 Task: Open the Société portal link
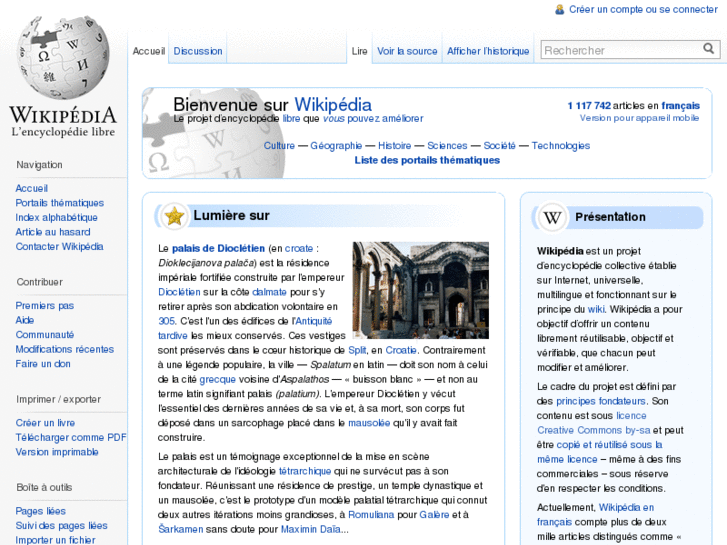(x=499, y=146)
